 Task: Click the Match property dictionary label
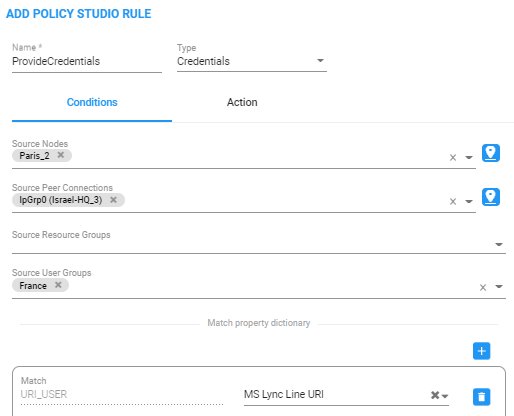coord(259,323)
